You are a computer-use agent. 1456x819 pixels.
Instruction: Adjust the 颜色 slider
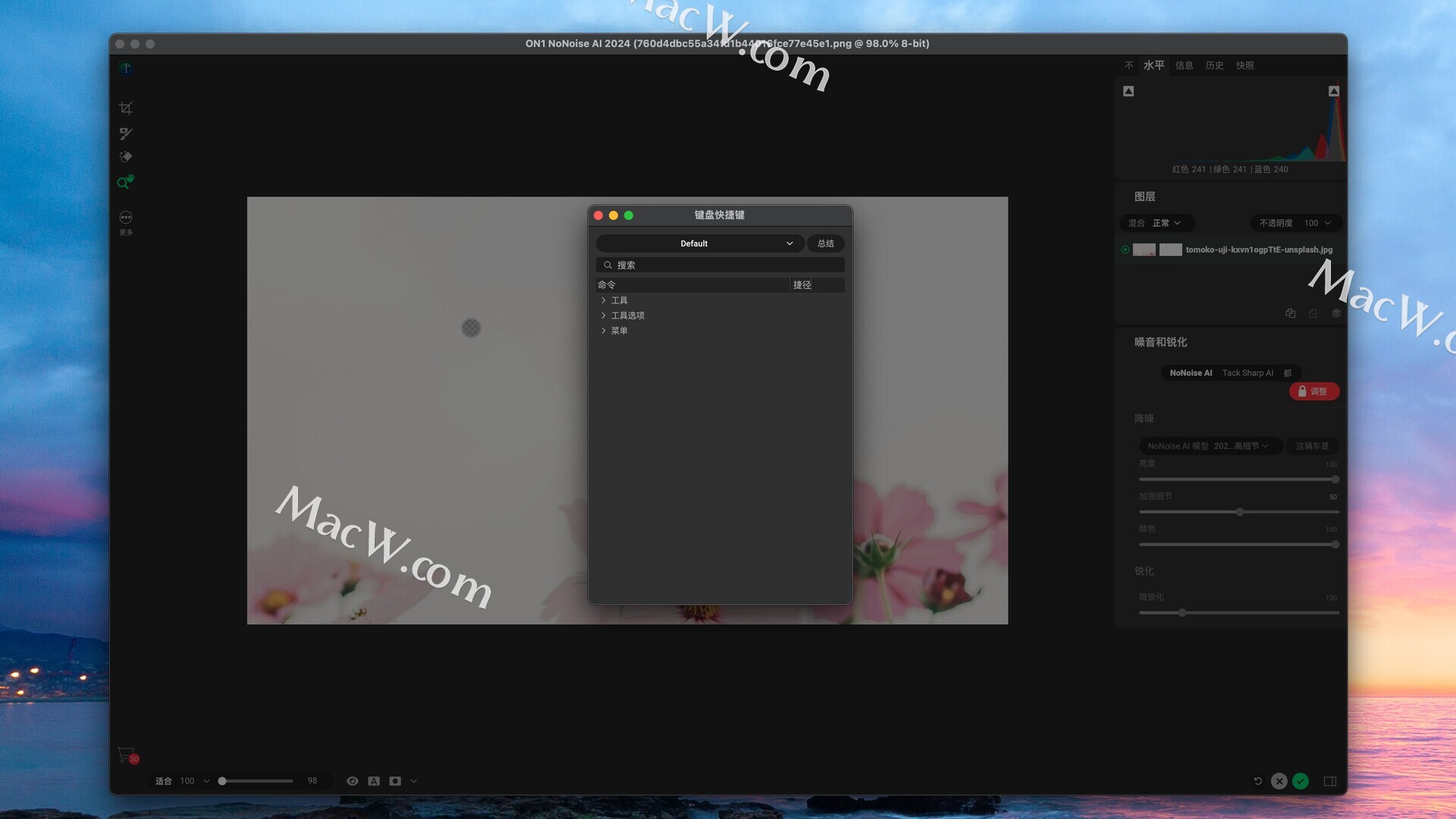[1238, 544]
